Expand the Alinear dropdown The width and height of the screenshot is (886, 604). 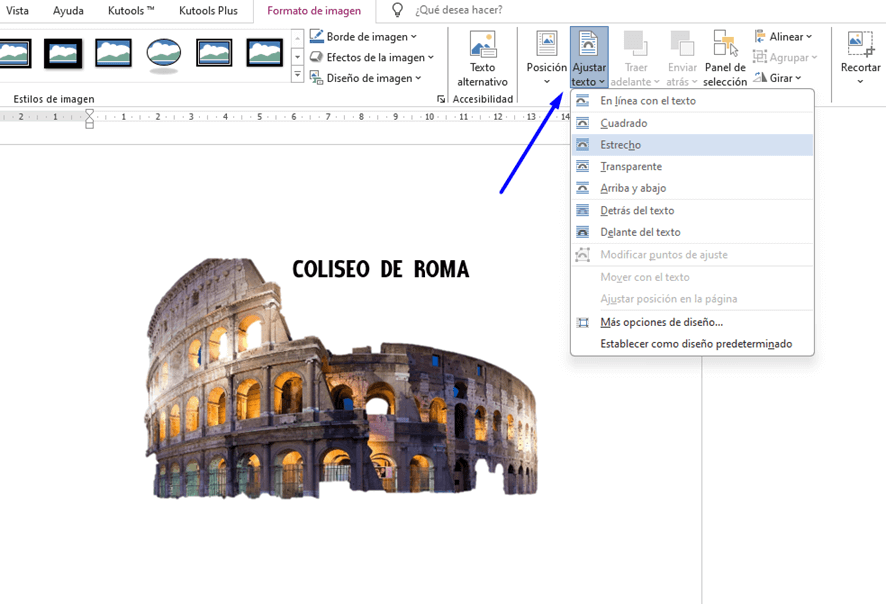tap(783, 37)
